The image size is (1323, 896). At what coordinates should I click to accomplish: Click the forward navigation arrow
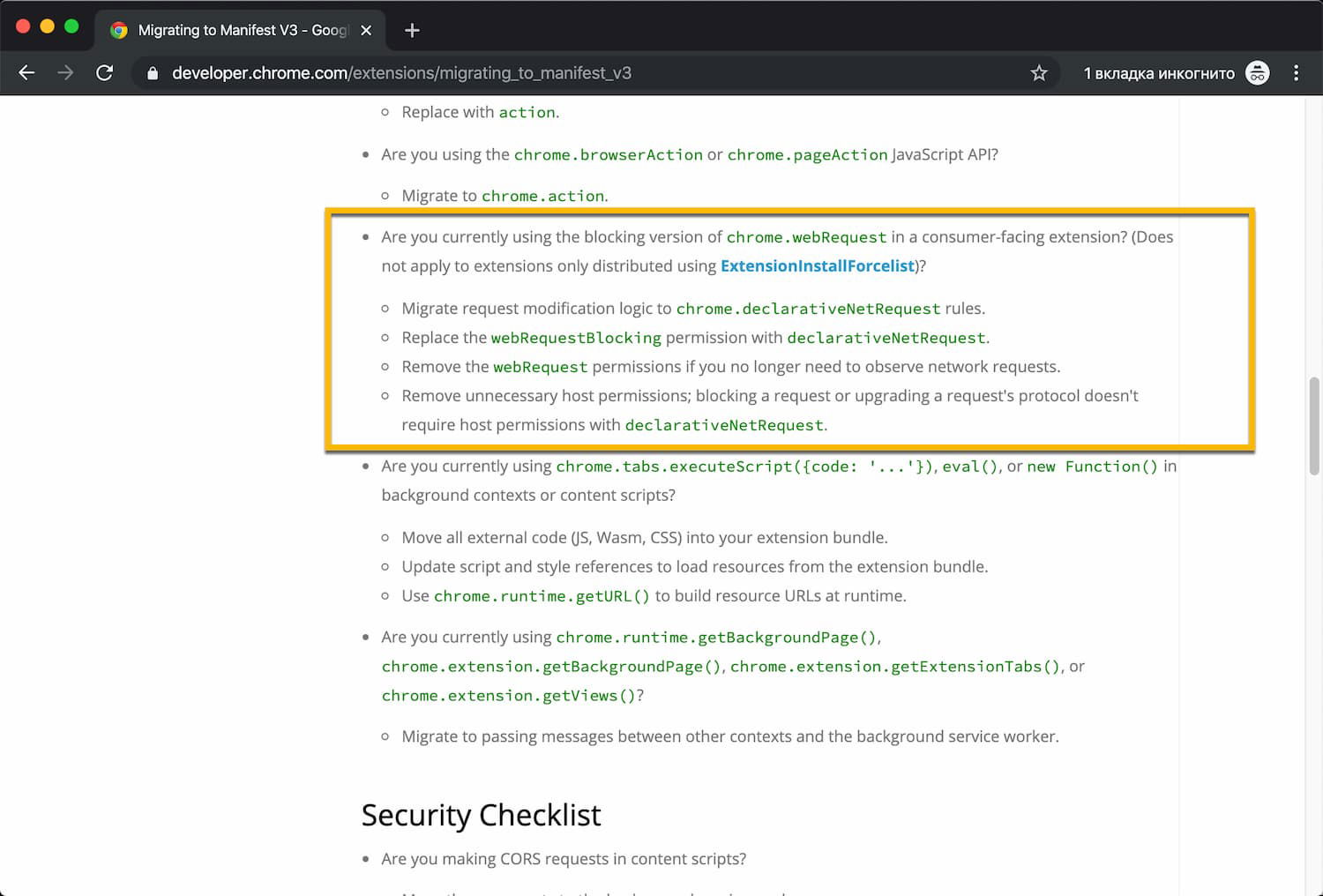65,73
